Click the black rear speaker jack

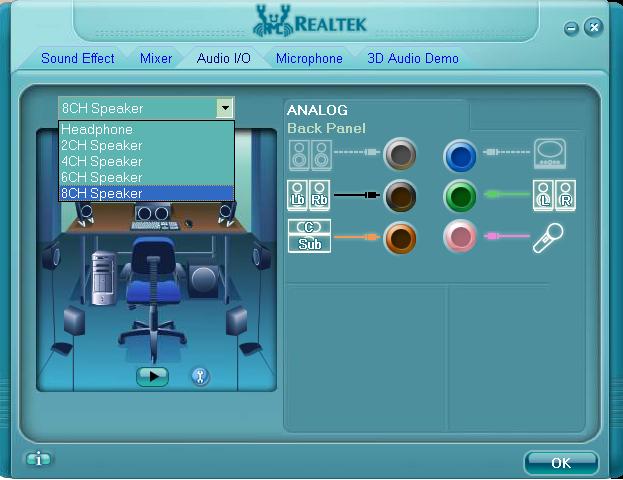click(x=400, y=196)
